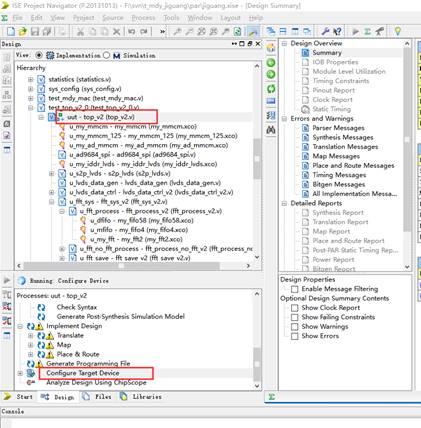This screenshot has width=421, height=428.
Task: Expand the test_mdy_mac node
Action: tap(30, 98)
